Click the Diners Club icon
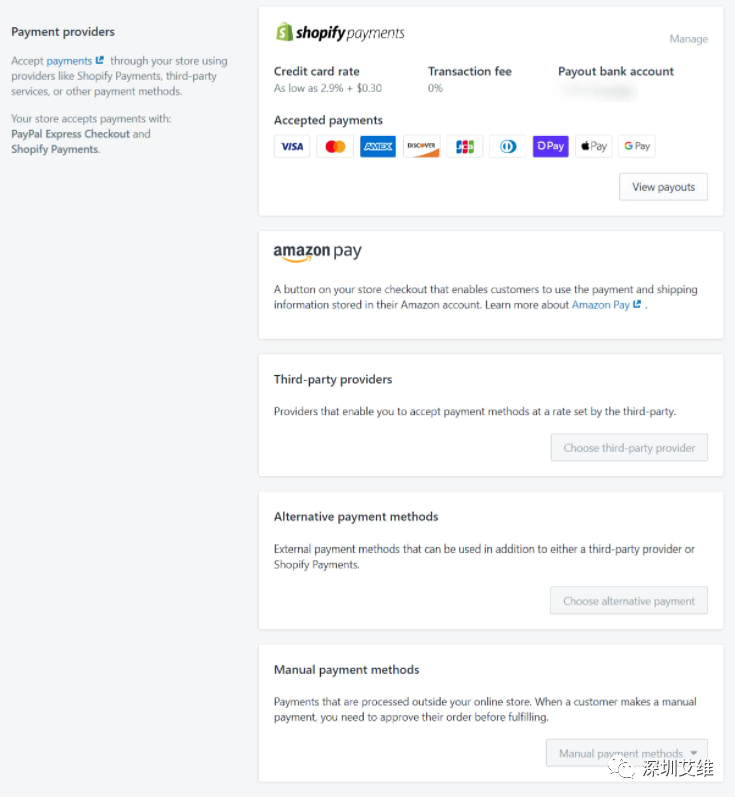This screenshot has width=737, height=800. tap(509, 147)
